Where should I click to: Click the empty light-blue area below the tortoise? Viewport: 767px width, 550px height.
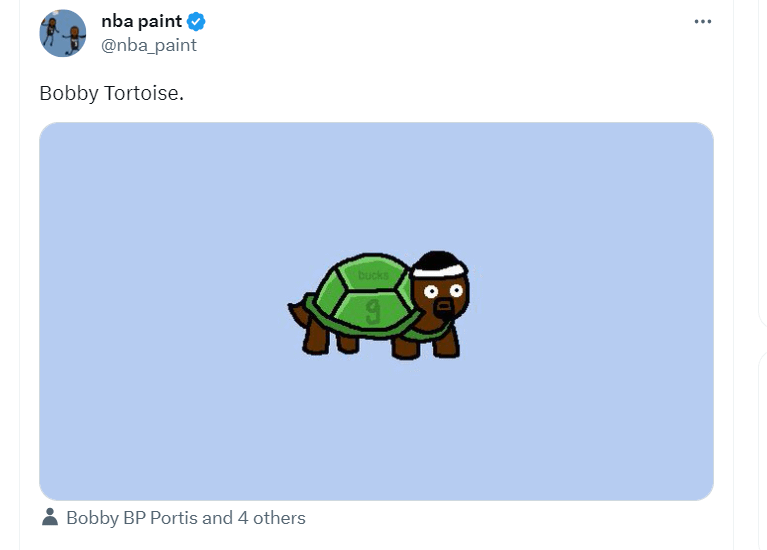point(376,430)
